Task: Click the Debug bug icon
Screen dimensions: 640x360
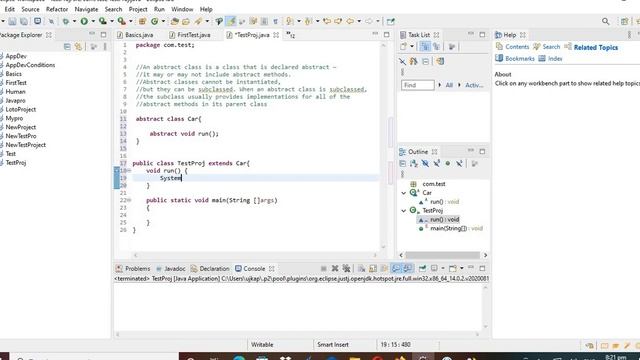Action: click(x=65, y=21)
